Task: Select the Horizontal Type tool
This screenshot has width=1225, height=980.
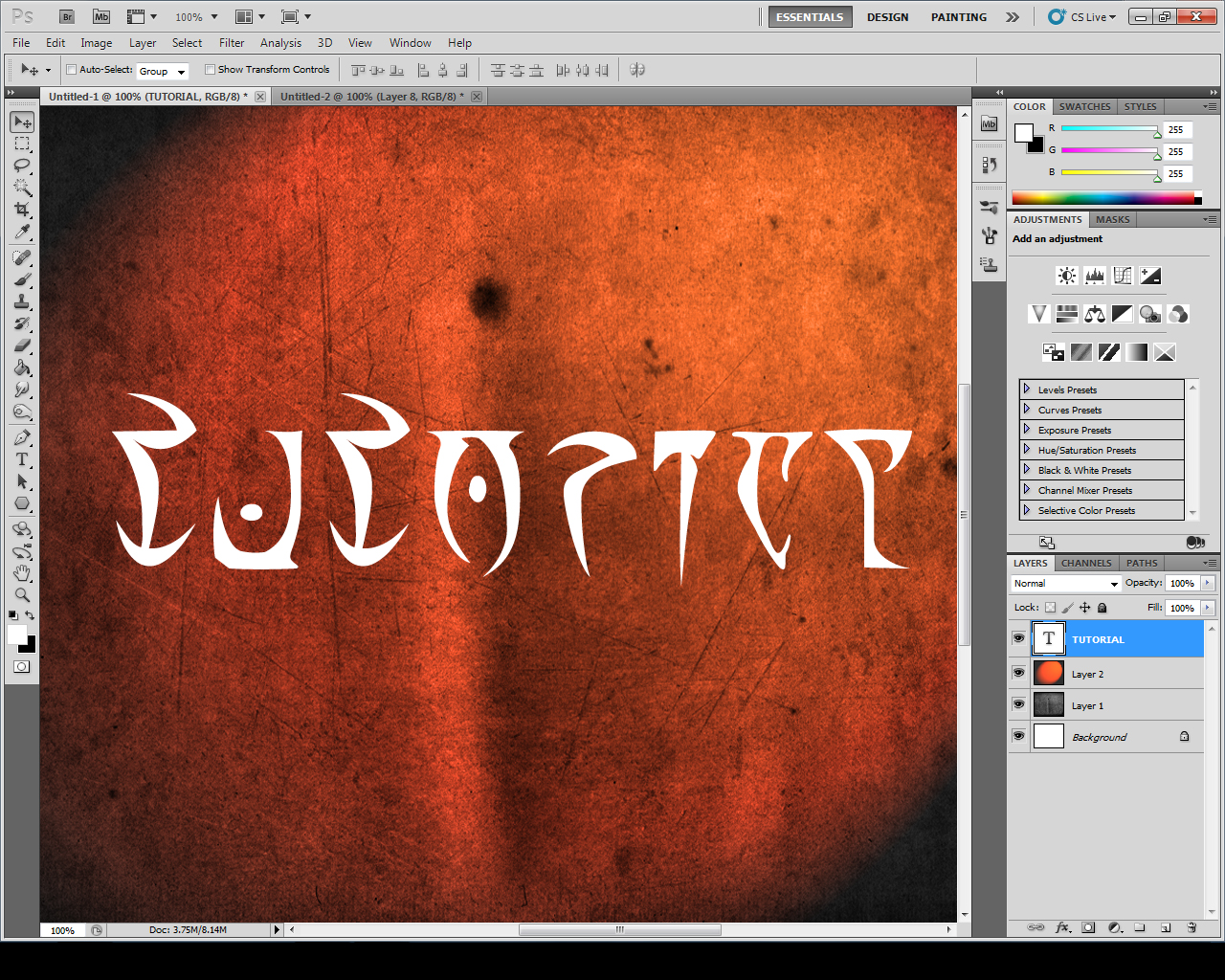Action: (x=21, y=459)
